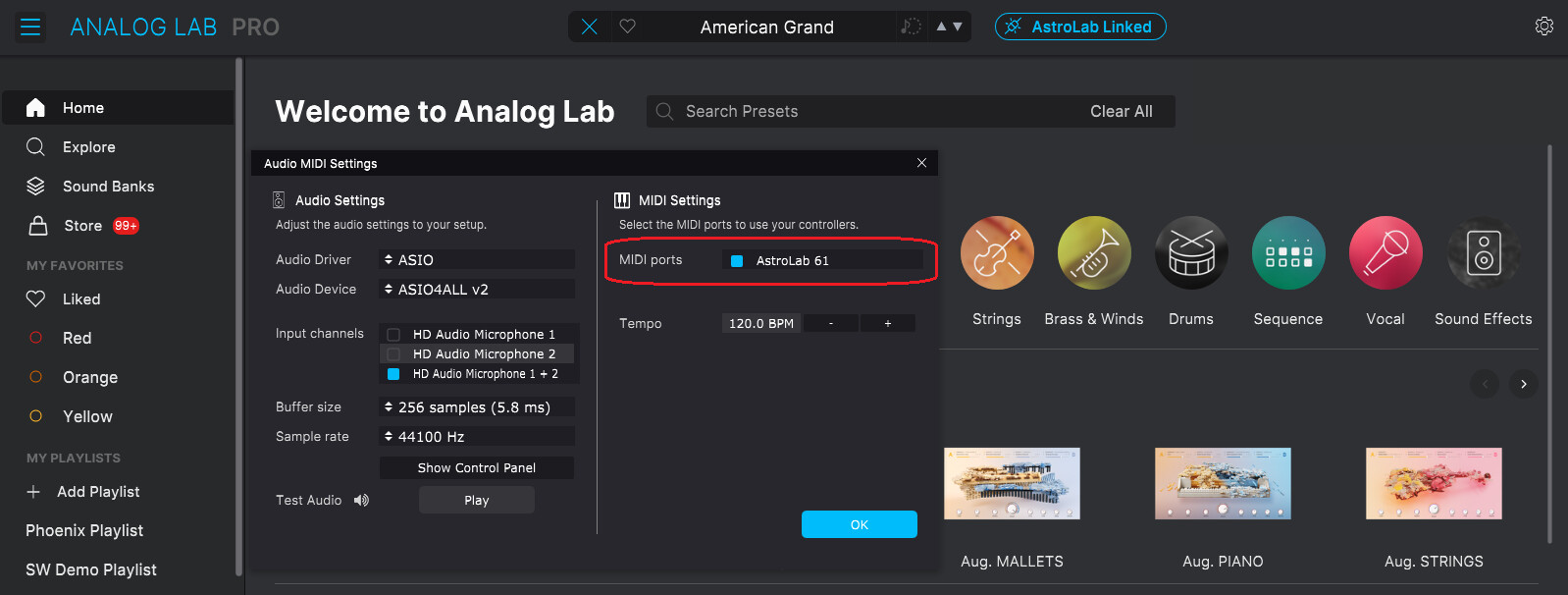Select the Strings instrument type icon
This screenshot has width=1568, height=595.
point(997,252)
